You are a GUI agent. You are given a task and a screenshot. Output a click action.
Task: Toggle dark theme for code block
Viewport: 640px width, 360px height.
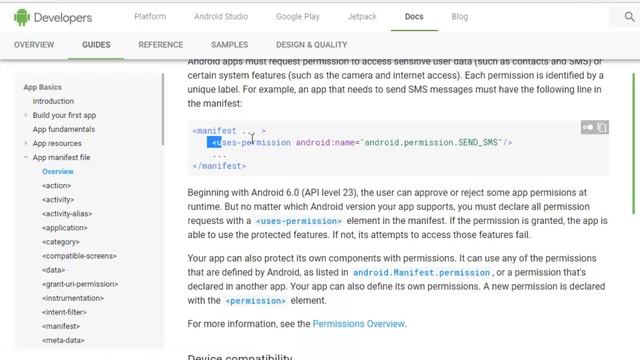coord(588,127)
